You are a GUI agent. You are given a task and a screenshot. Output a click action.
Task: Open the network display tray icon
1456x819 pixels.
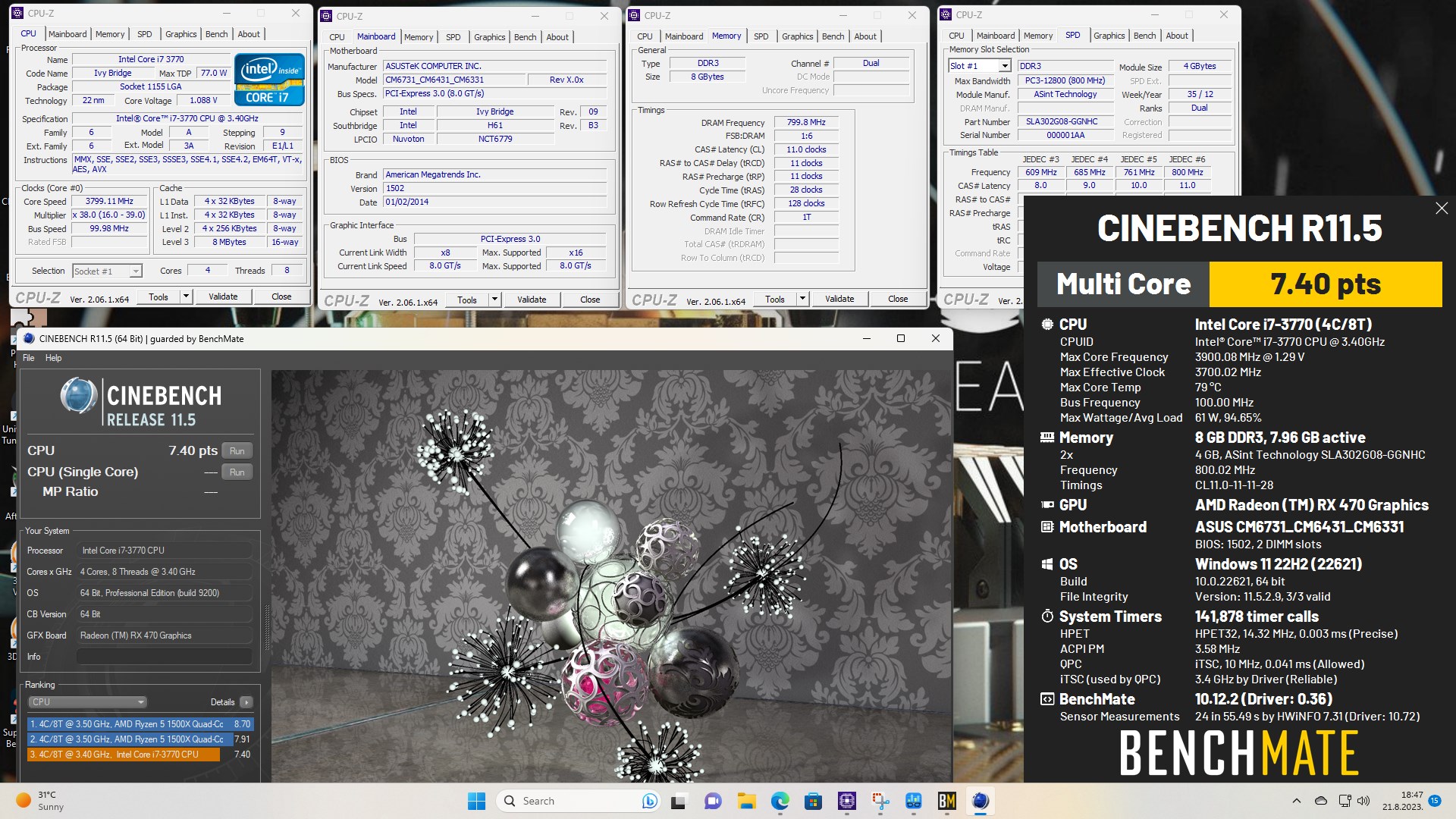[x=1345, y=801]
